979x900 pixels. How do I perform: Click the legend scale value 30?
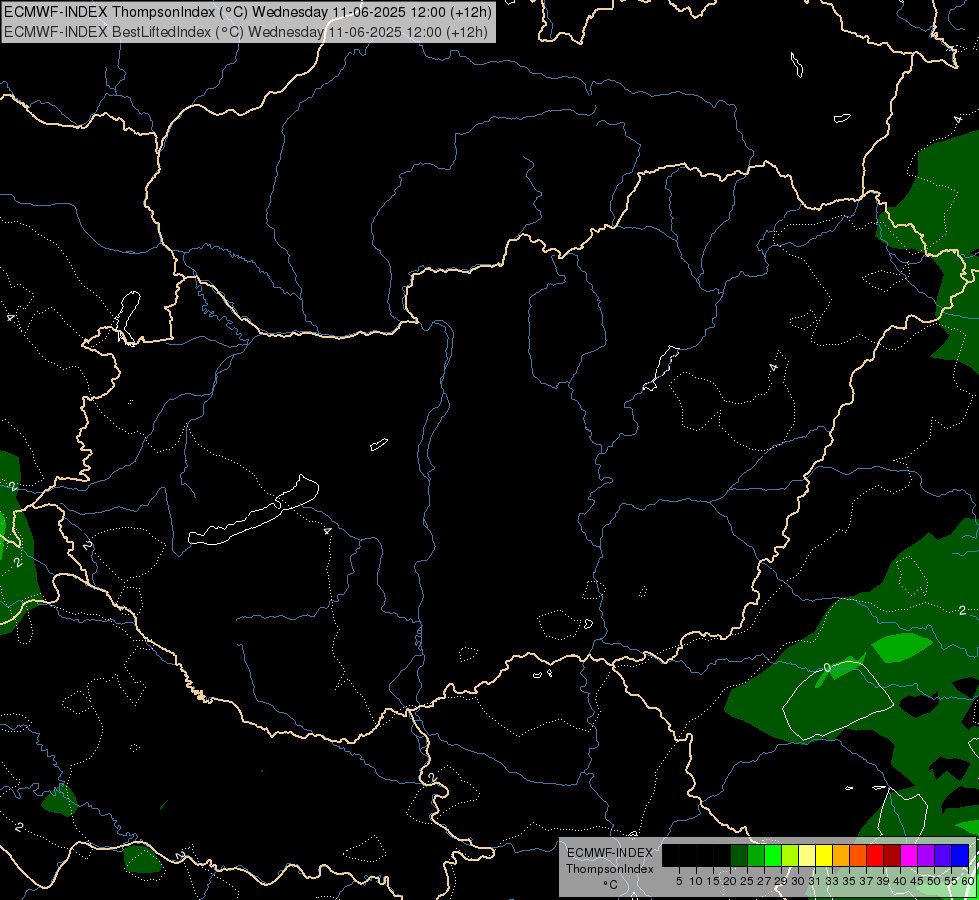(798, 881)
